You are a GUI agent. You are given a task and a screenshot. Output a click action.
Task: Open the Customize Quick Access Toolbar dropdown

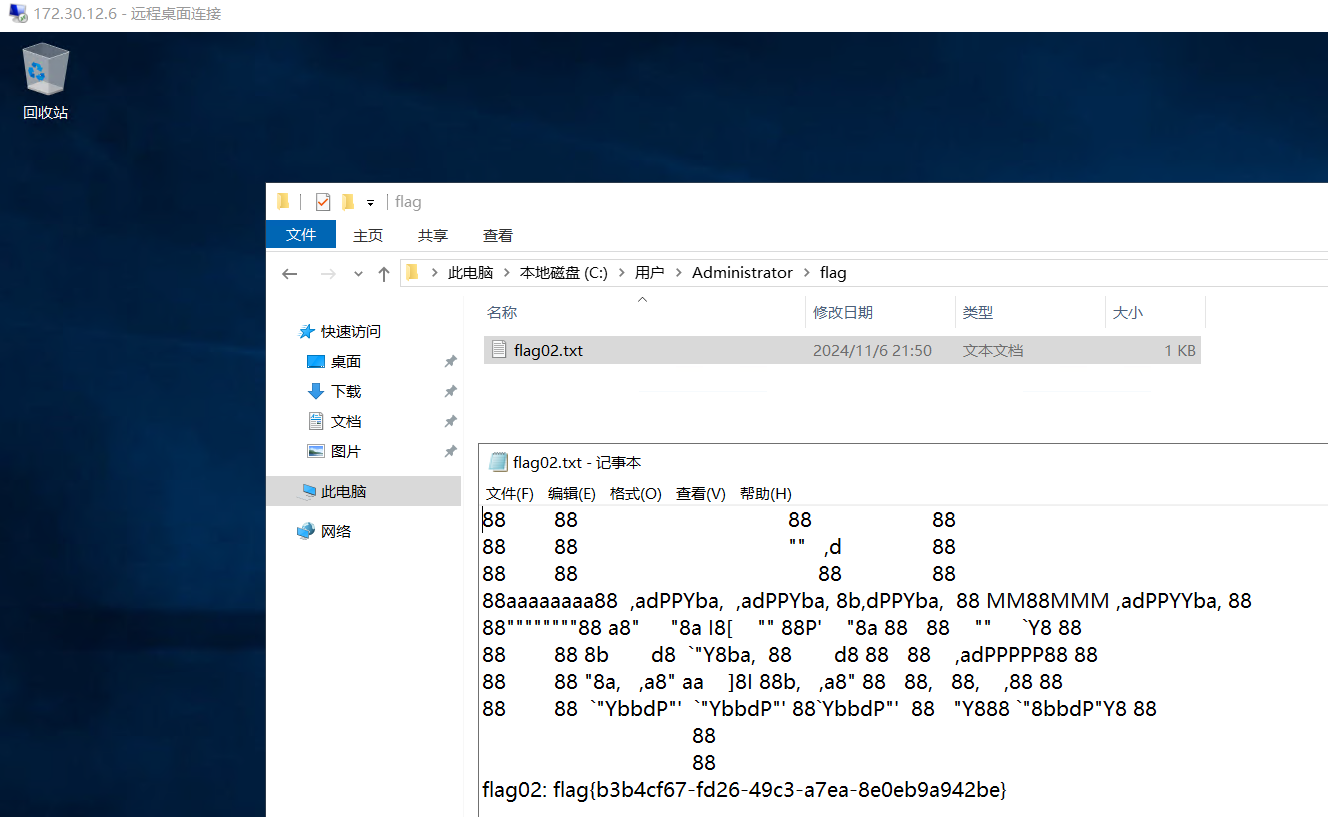pyautogui.click(x=370, y=203)
